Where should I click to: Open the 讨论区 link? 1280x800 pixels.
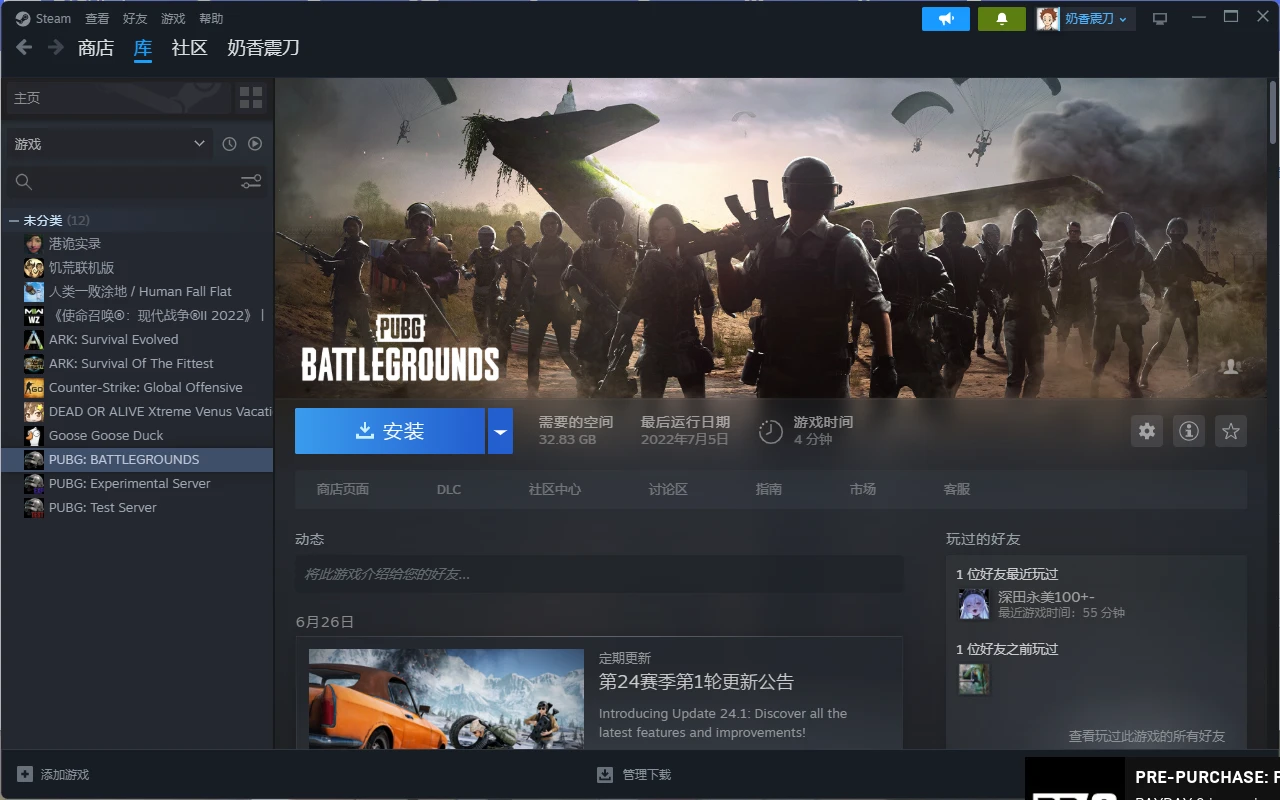pos(668,489)
